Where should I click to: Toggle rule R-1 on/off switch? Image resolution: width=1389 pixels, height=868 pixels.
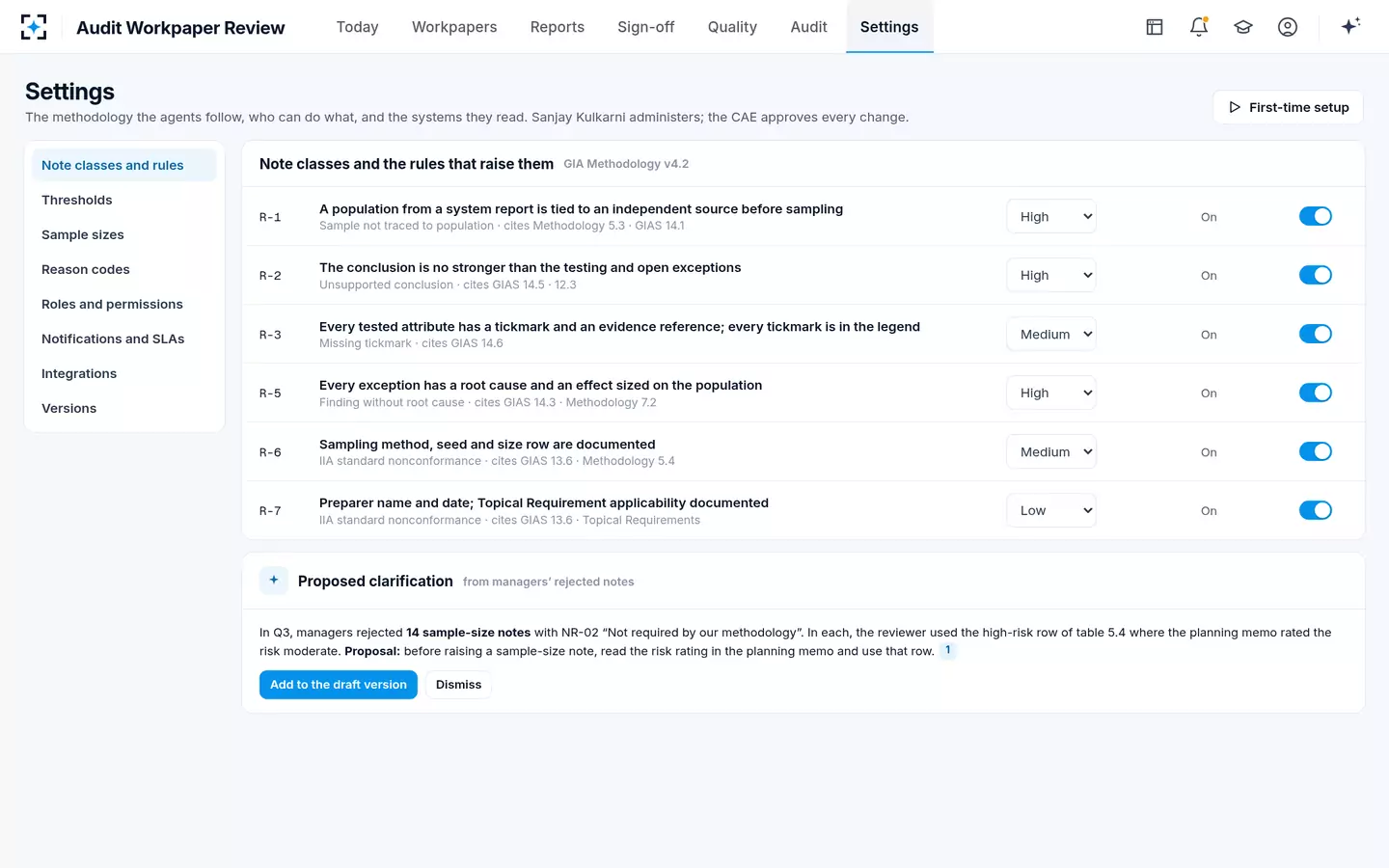(1316, 216)
